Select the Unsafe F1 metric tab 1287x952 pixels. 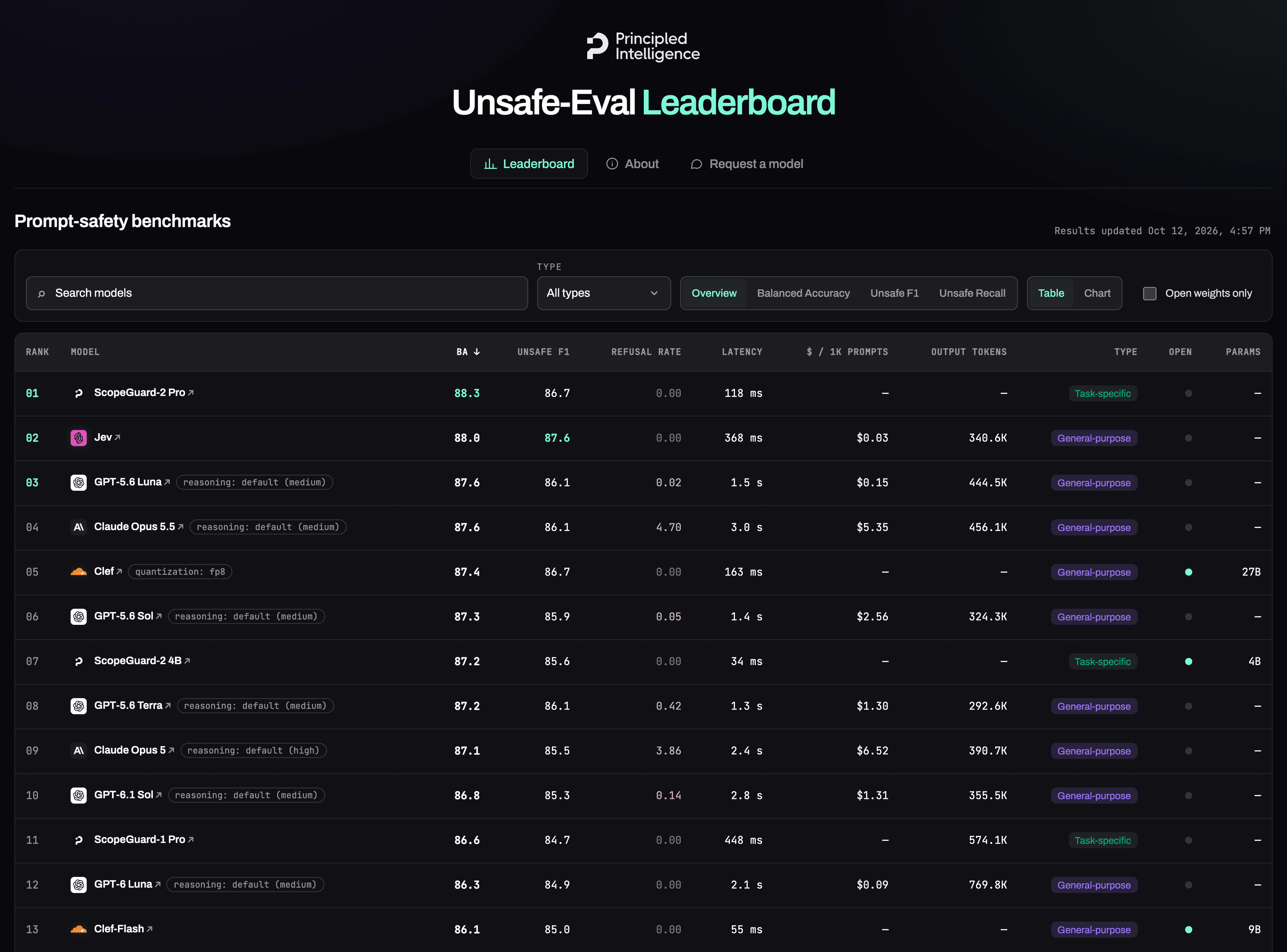tap(894, 293)
